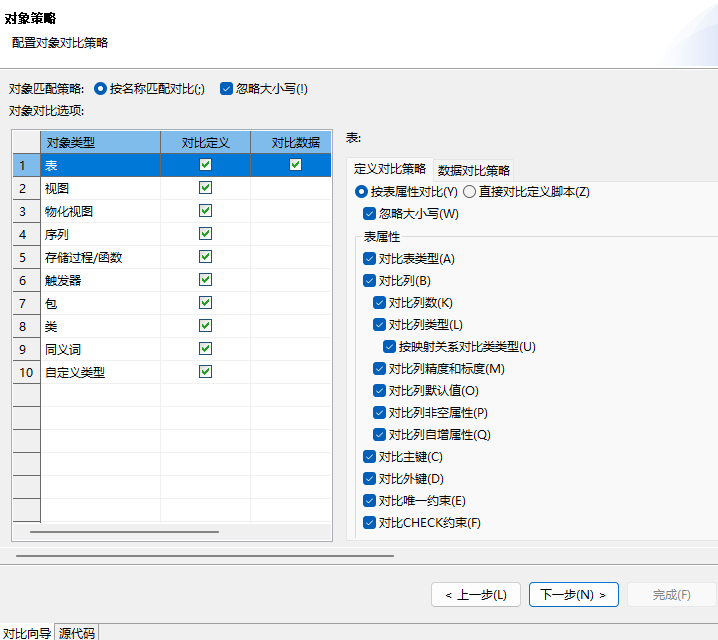Toggle 对比列类型(L) checkbox
Viewport: 718px width, 640px height.
pos(379,325)
